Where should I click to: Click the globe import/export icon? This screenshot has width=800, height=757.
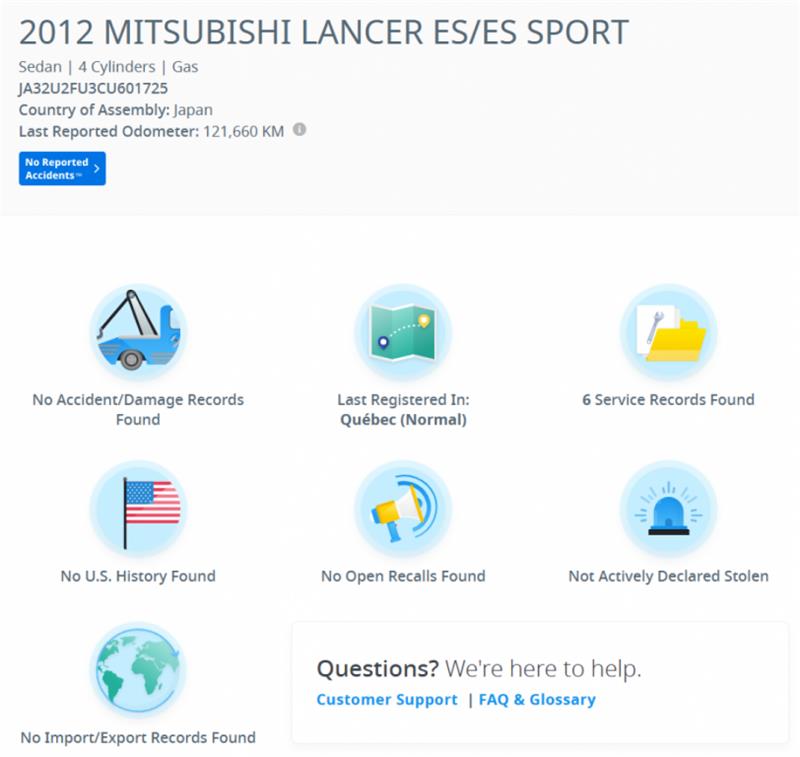click(137, 671)
